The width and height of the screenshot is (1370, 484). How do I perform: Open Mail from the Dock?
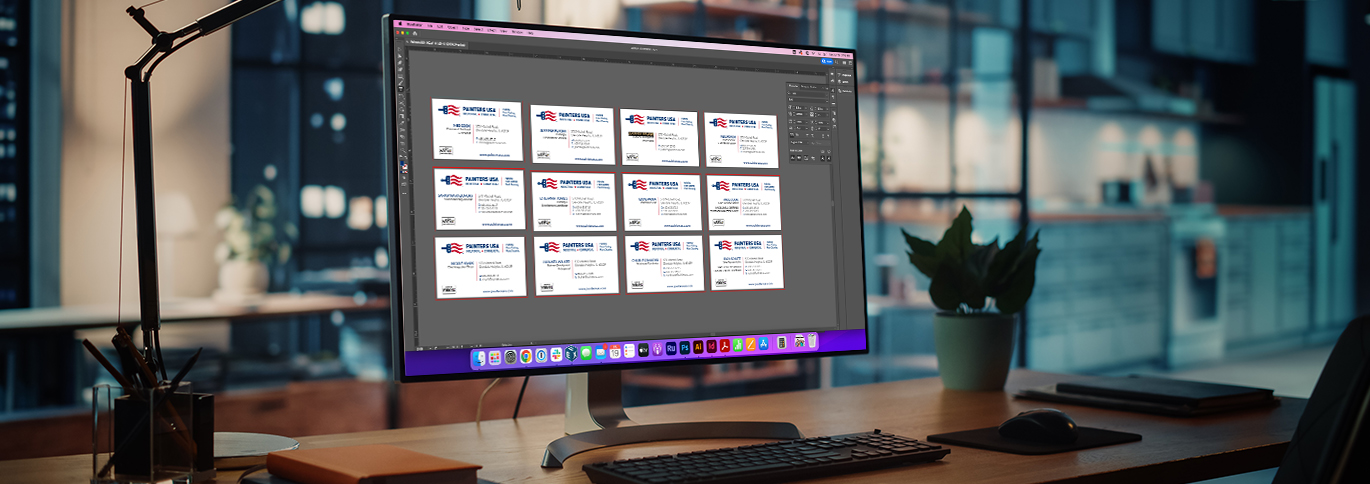tap(601, 352)
